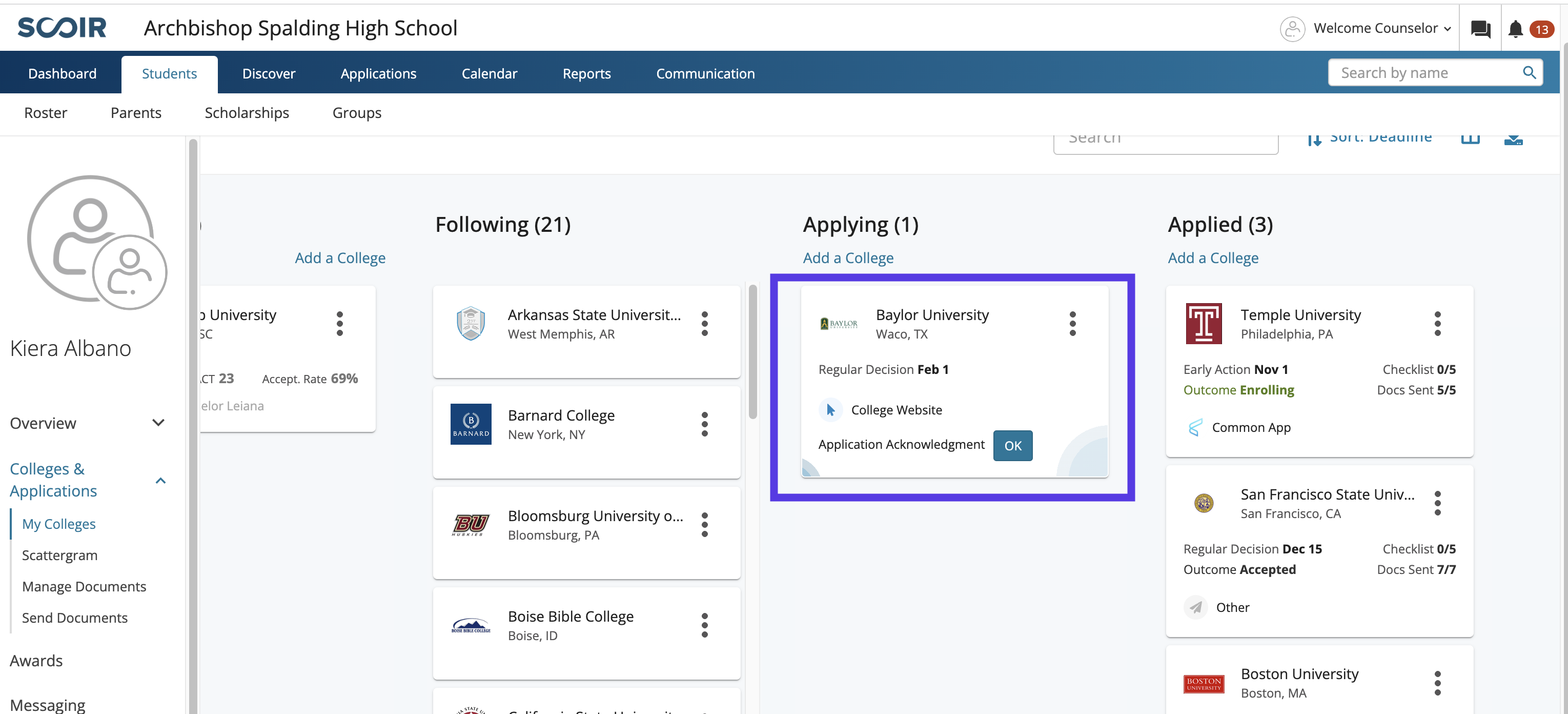Click the Common App icon
The width and height of the screenshot is (1568, 714).
[x=1195, y=428]
